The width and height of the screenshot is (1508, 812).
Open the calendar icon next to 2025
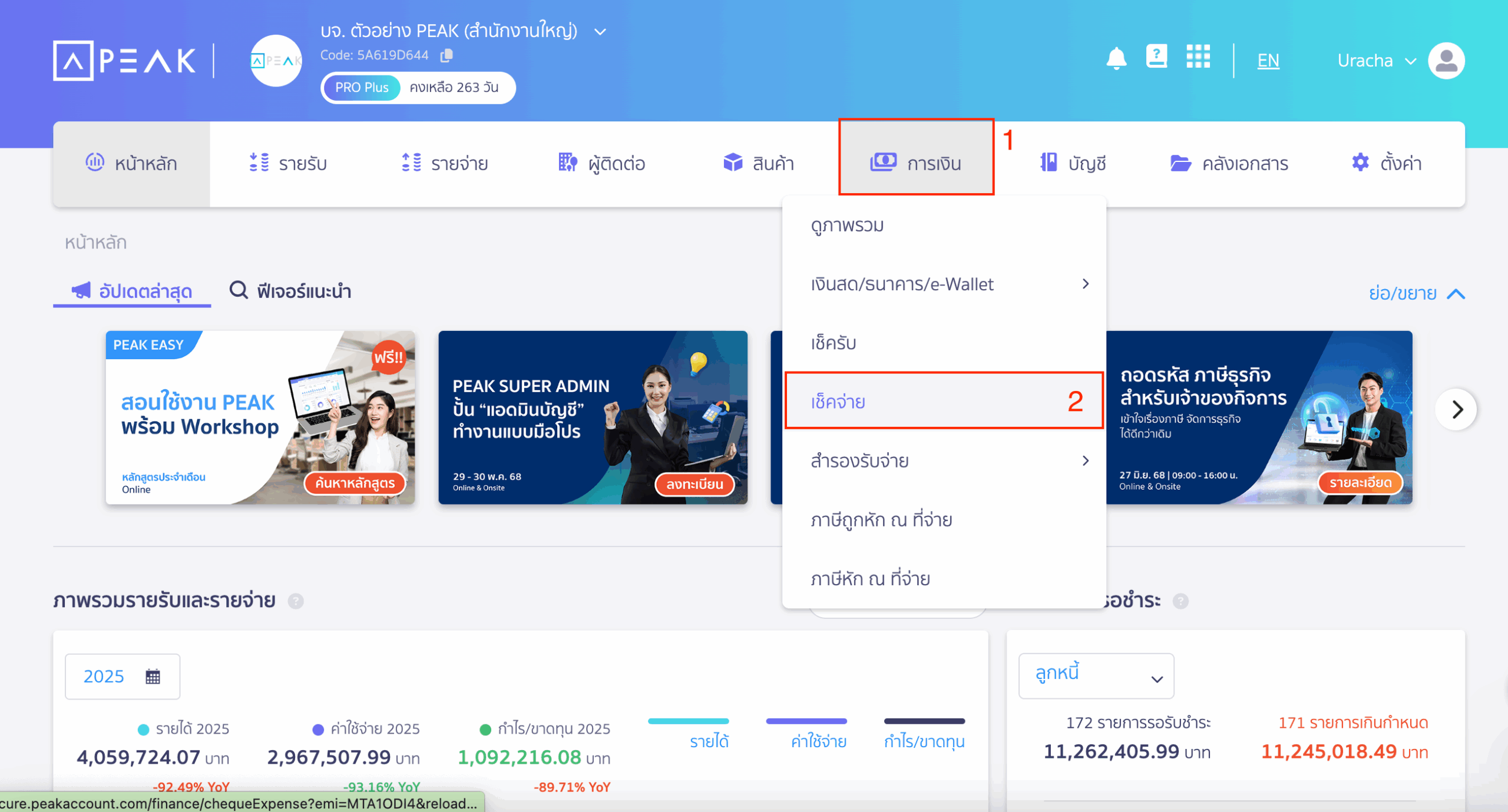tap(153, 677)
